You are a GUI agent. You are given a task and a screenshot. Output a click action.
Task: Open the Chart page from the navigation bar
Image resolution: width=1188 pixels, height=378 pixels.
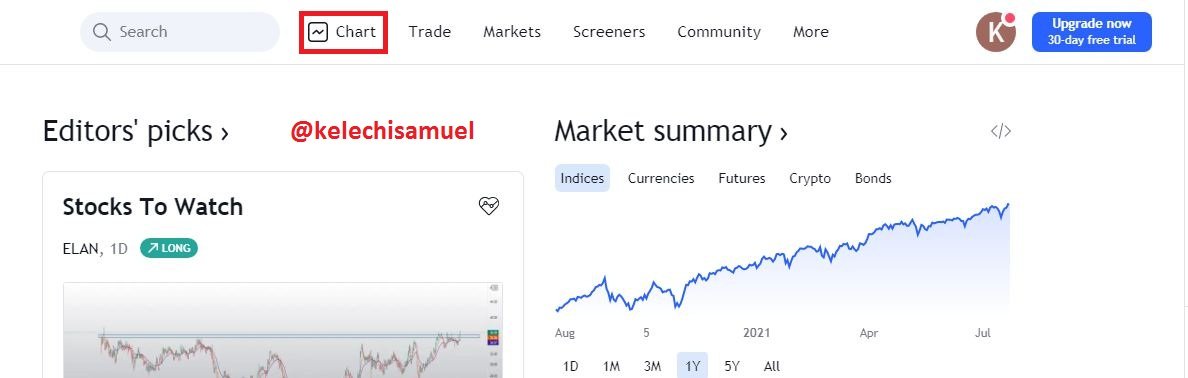point(342,32)
